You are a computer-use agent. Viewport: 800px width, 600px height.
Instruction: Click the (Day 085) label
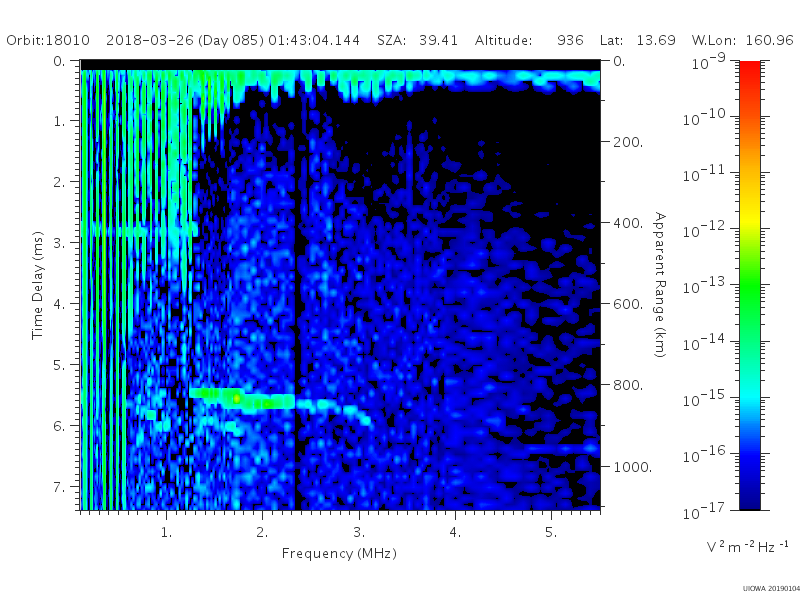click(231, 41)
